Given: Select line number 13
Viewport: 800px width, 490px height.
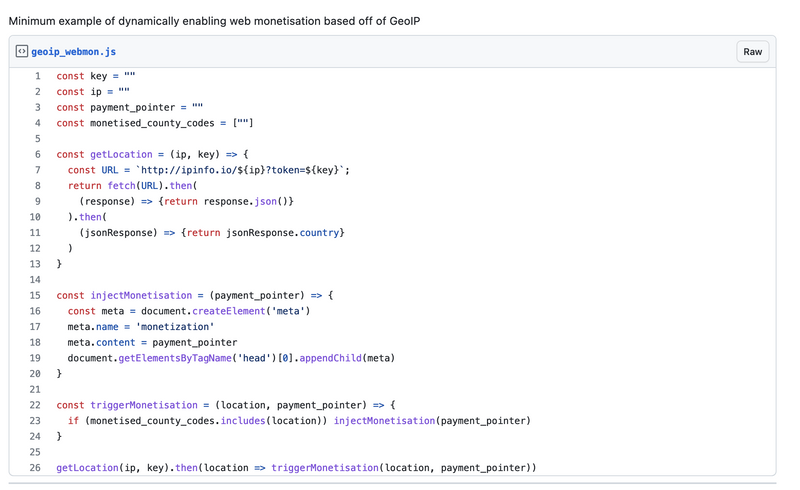Looking at the screenshot, I should click(35, 264).
